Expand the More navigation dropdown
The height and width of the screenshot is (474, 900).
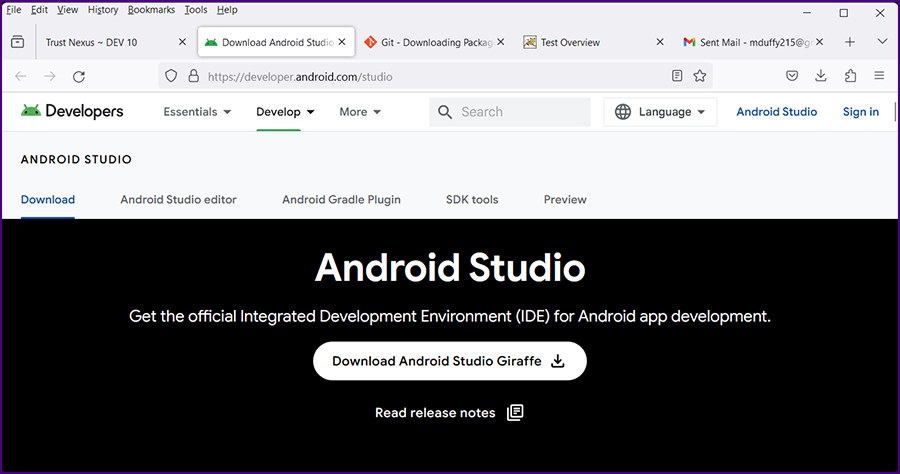click(x=360, y=112)
